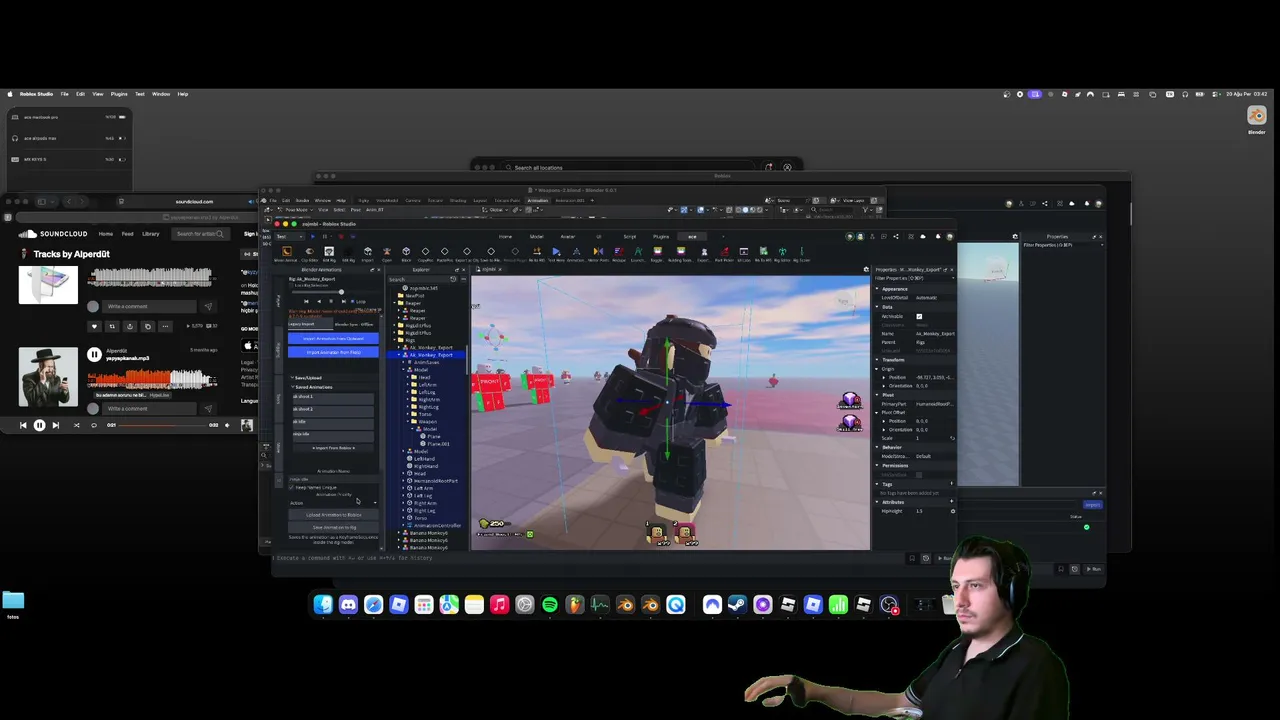Open the Plugins menu in the macOS menu bar
1280x720 pixels.
[119, 94]
